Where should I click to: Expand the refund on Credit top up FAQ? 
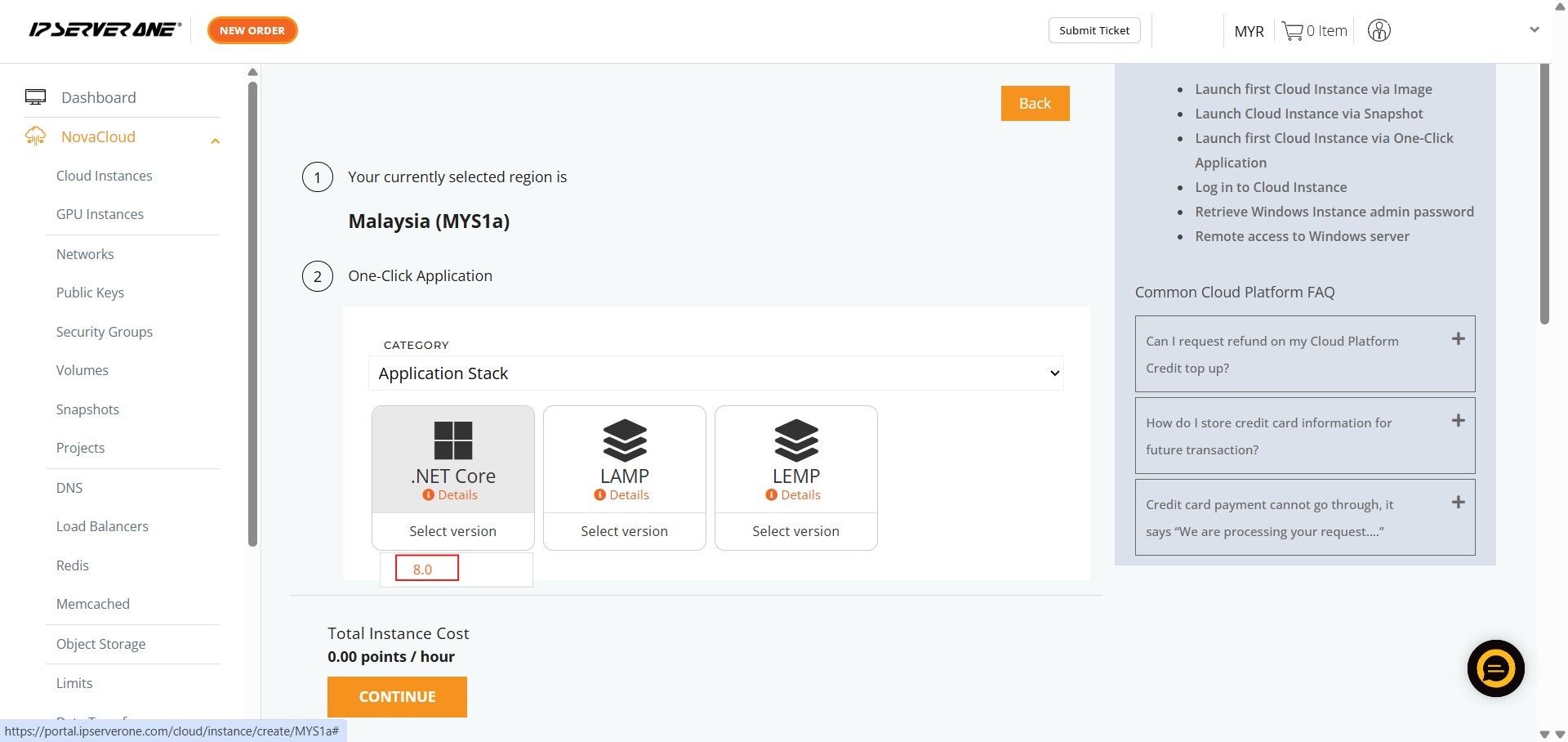(1458, 339)
